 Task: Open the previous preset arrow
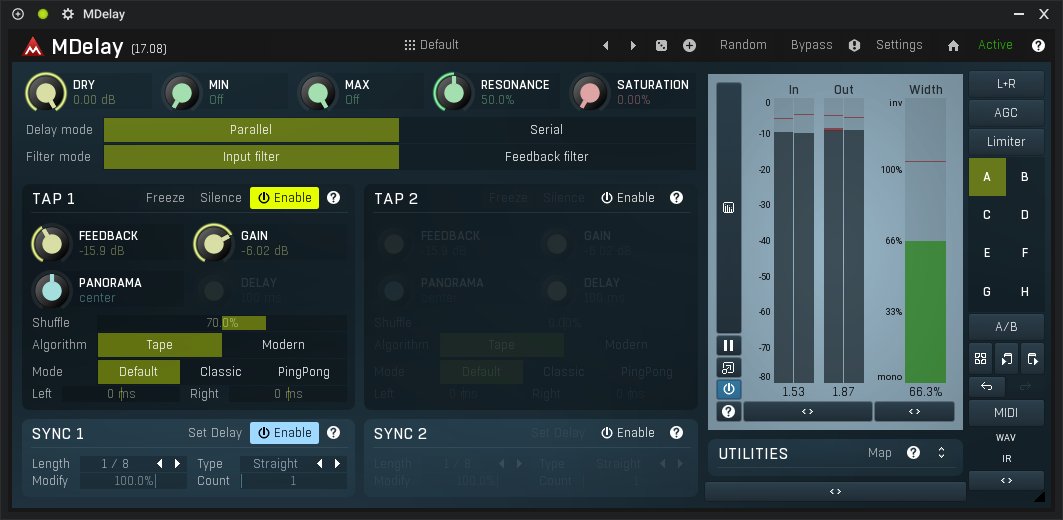click(605, 45)
